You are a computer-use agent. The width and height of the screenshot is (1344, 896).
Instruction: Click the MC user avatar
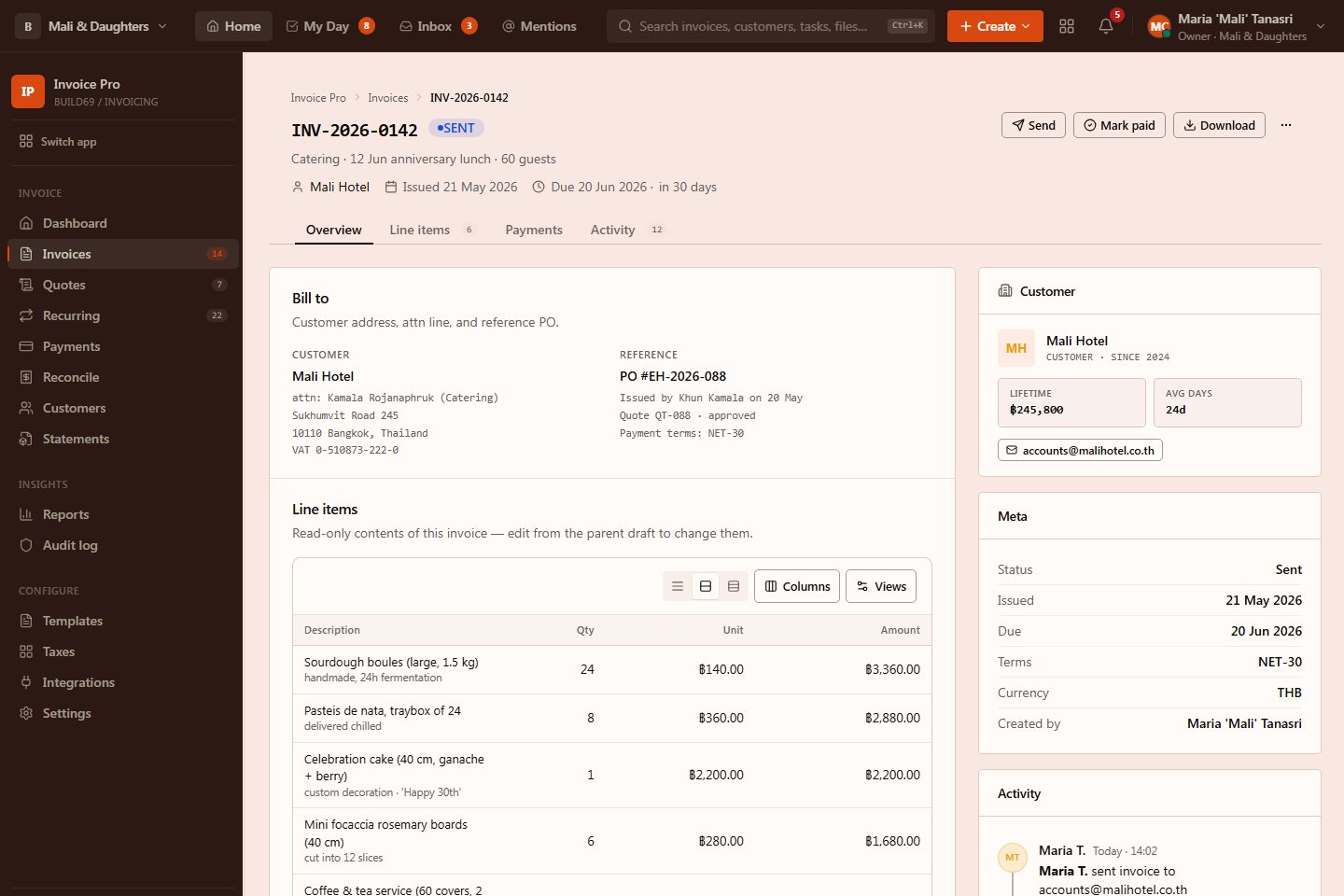1159,26
